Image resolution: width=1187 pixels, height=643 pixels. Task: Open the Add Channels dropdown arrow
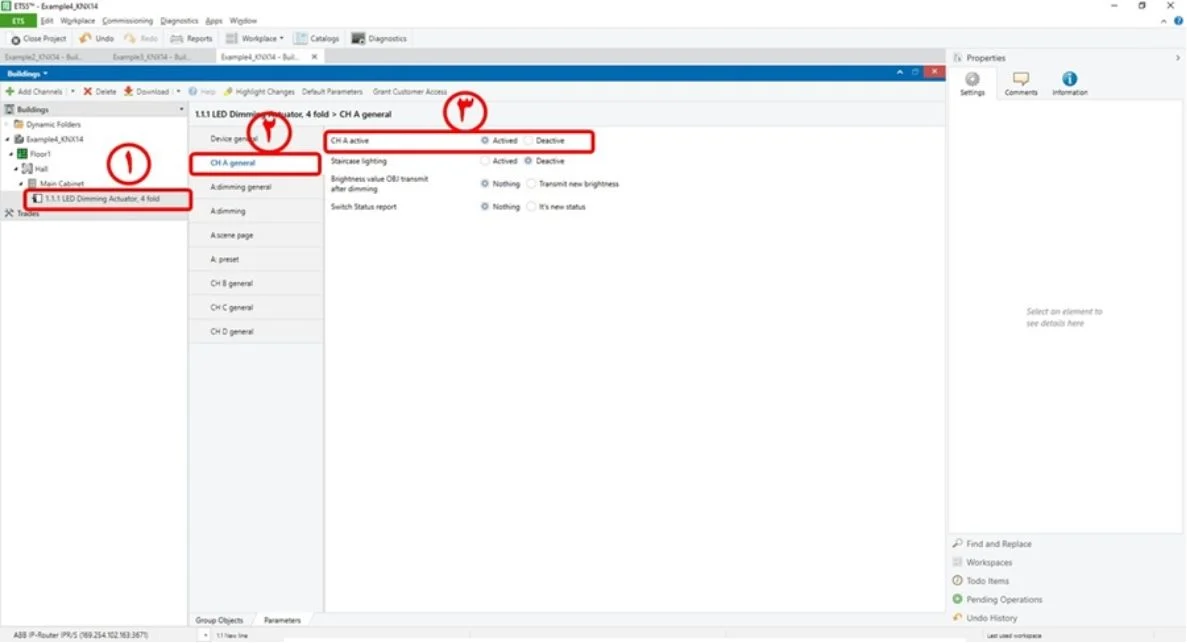click(x=73, y=92)
